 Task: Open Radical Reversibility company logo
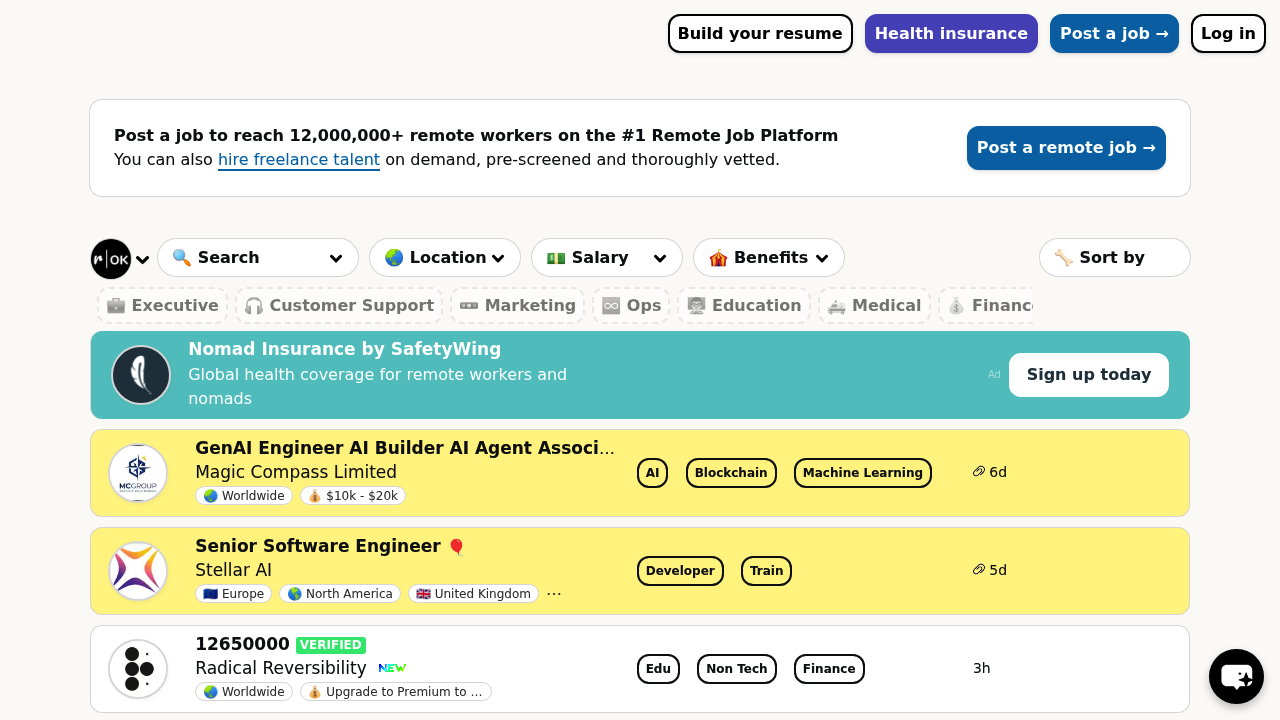[138, 669]
